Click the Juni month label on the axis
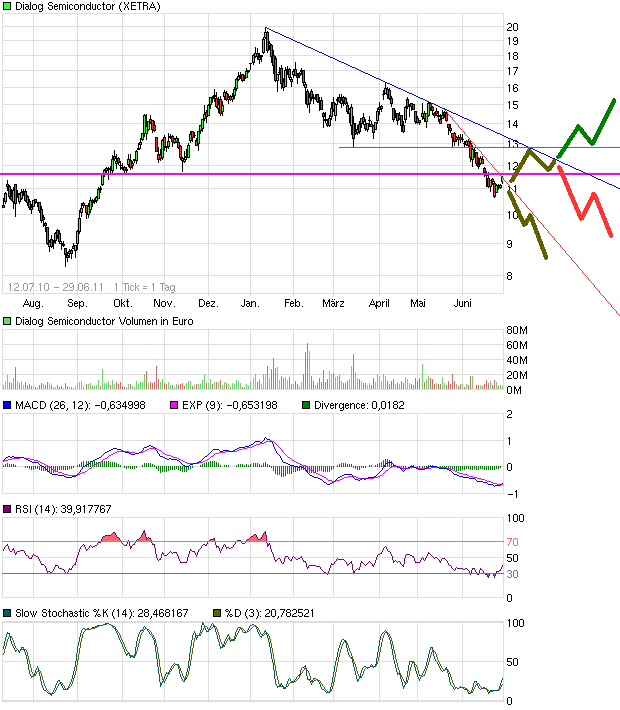 click(x=462, y=303)
